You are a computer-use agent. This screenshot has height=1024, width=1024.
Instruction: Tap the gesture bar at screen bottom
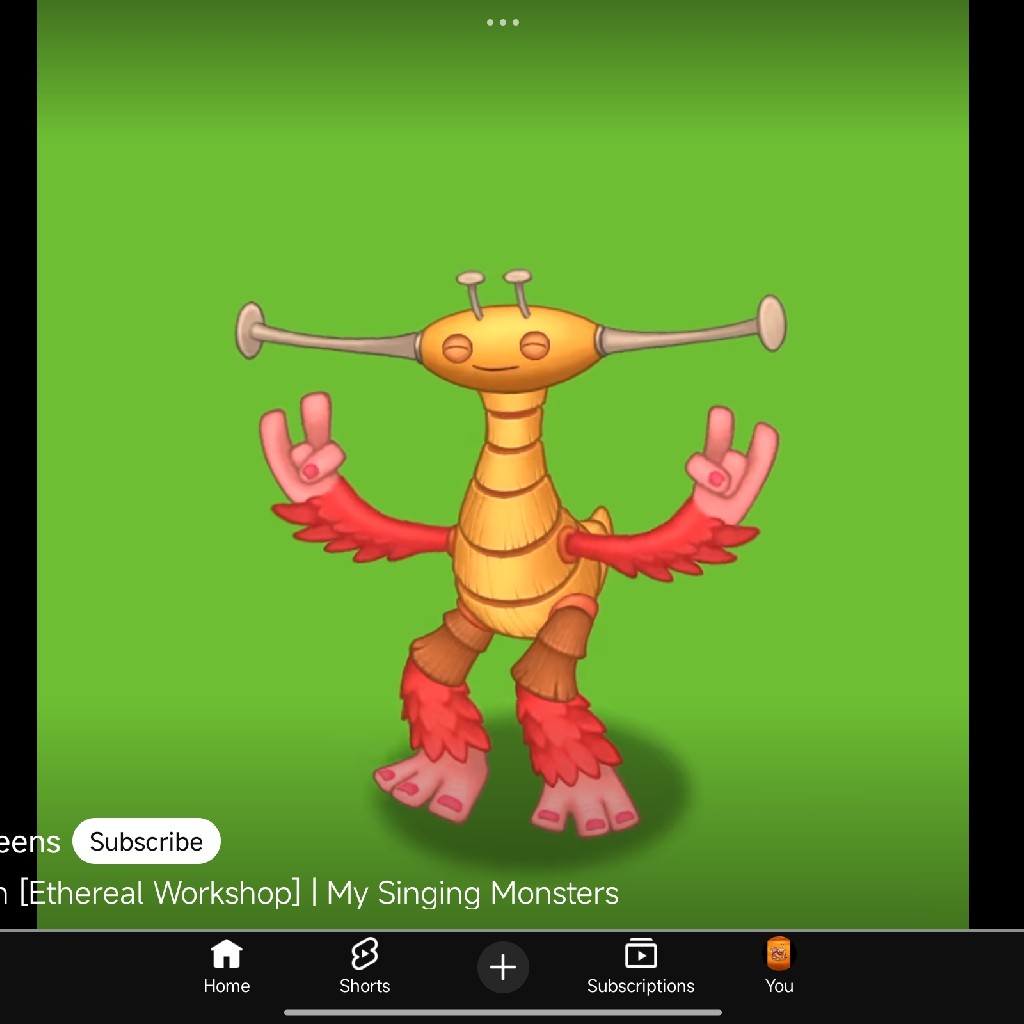[503, 1013]
